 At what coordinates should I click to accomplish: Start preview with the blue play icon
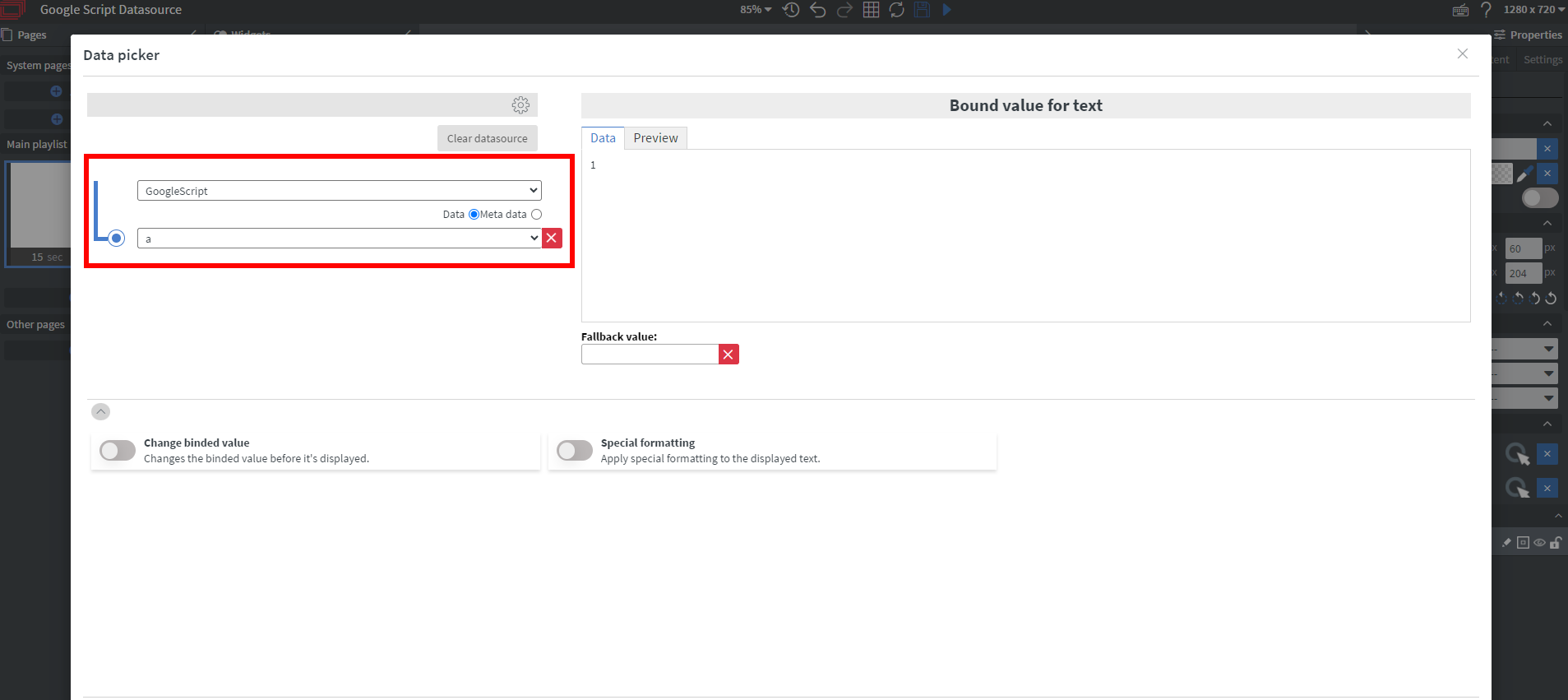point(947,10)
